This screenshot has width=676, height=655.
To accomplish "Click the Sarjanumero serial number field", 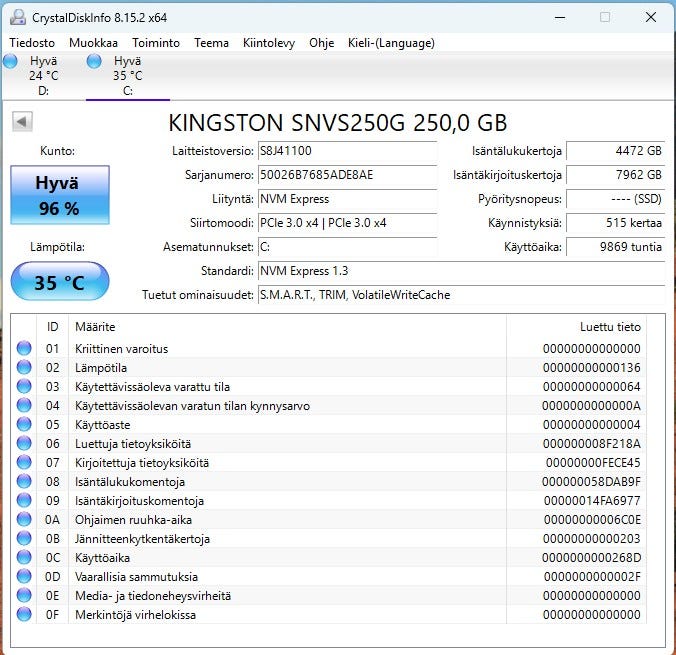I will [x=346, y=175].
